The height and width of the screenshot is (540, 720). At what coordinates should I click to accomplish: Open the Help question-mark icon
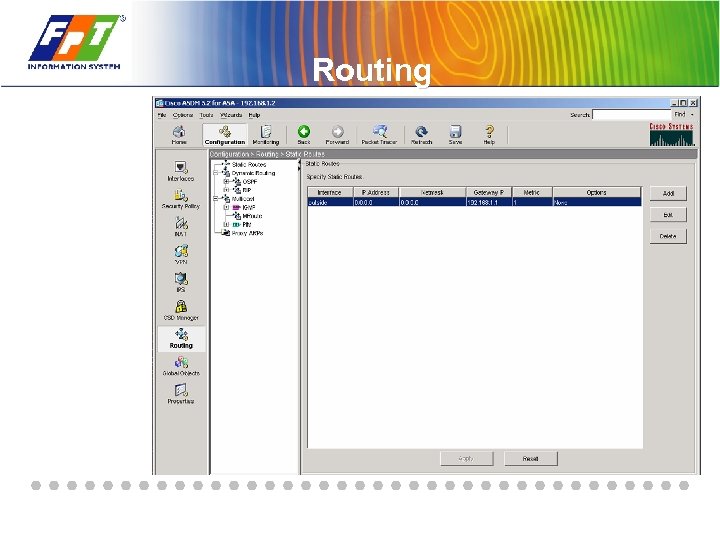pyautogui.click(x=489, y=135)
